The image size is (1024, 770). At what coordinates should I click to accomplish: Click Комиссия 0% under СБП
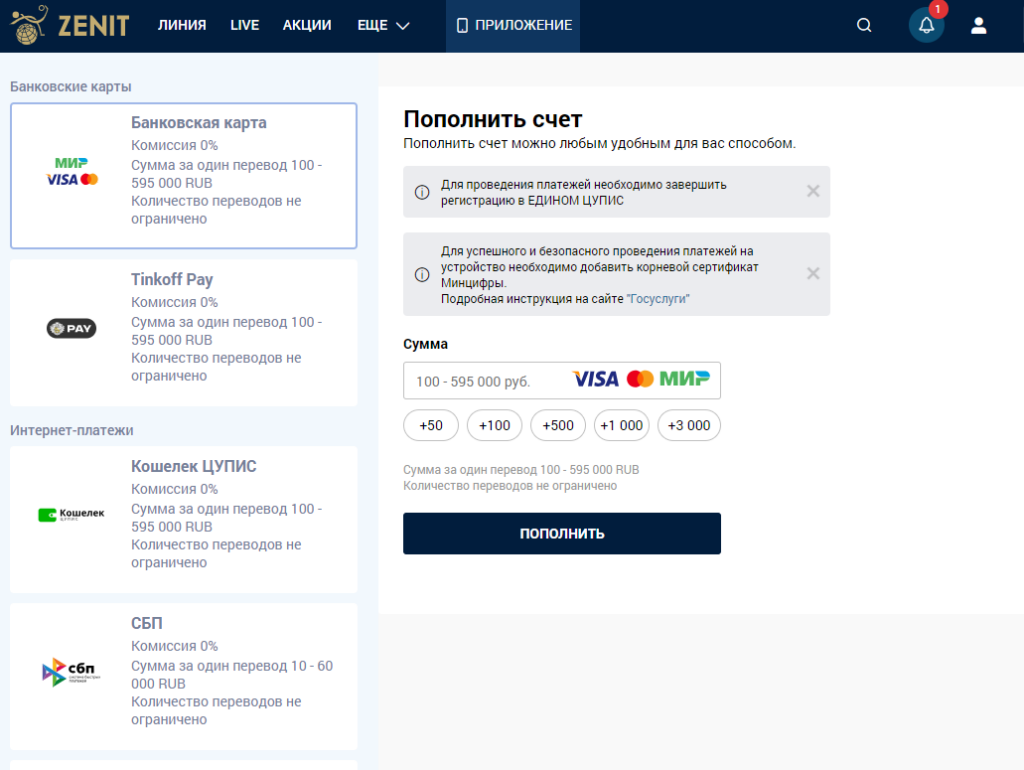pyautogui.click(x=174, y=646)
